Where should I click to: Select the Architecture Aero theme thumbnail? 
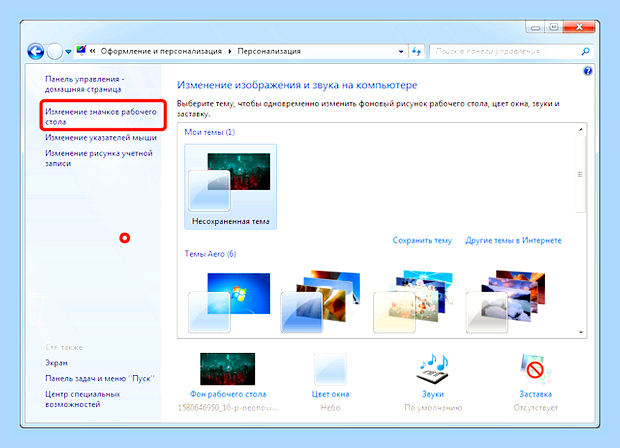coord(321,302)
